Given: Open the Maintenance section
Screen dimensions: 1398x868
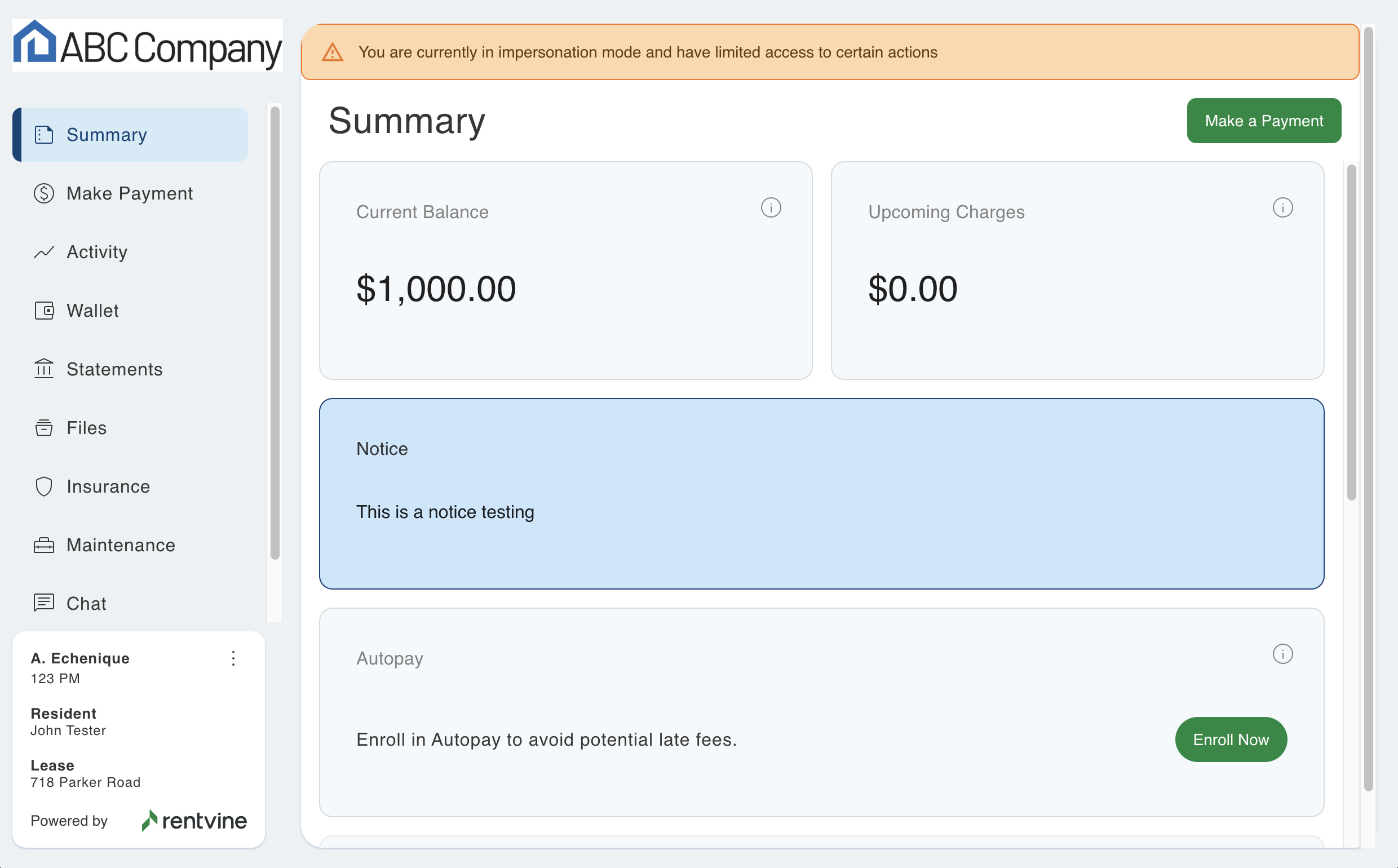Looking at the screenshot, I should (121, 545).
